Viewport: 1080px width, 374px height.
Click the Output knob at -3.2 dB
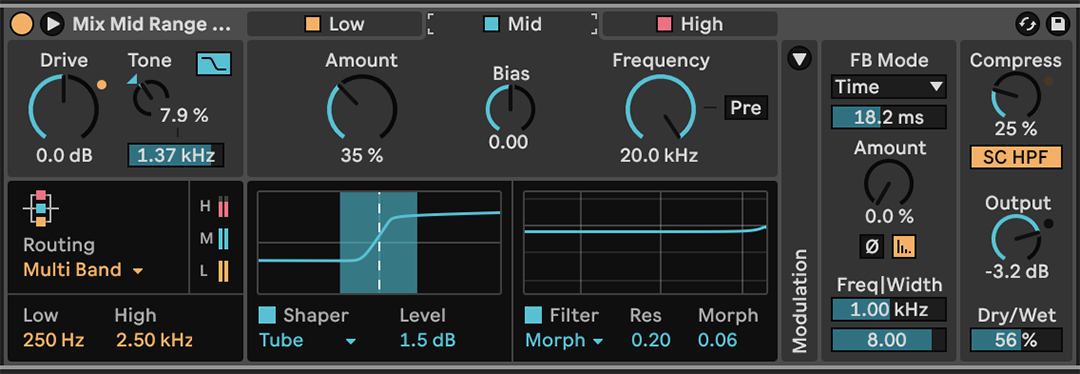(x=1015, y=238)
